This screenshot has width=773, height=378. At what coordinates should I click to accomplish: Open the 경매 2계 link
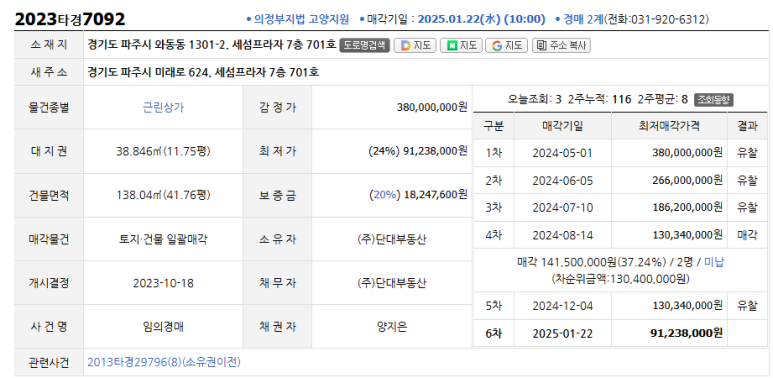pyautogui.click(x=583, y=19)
